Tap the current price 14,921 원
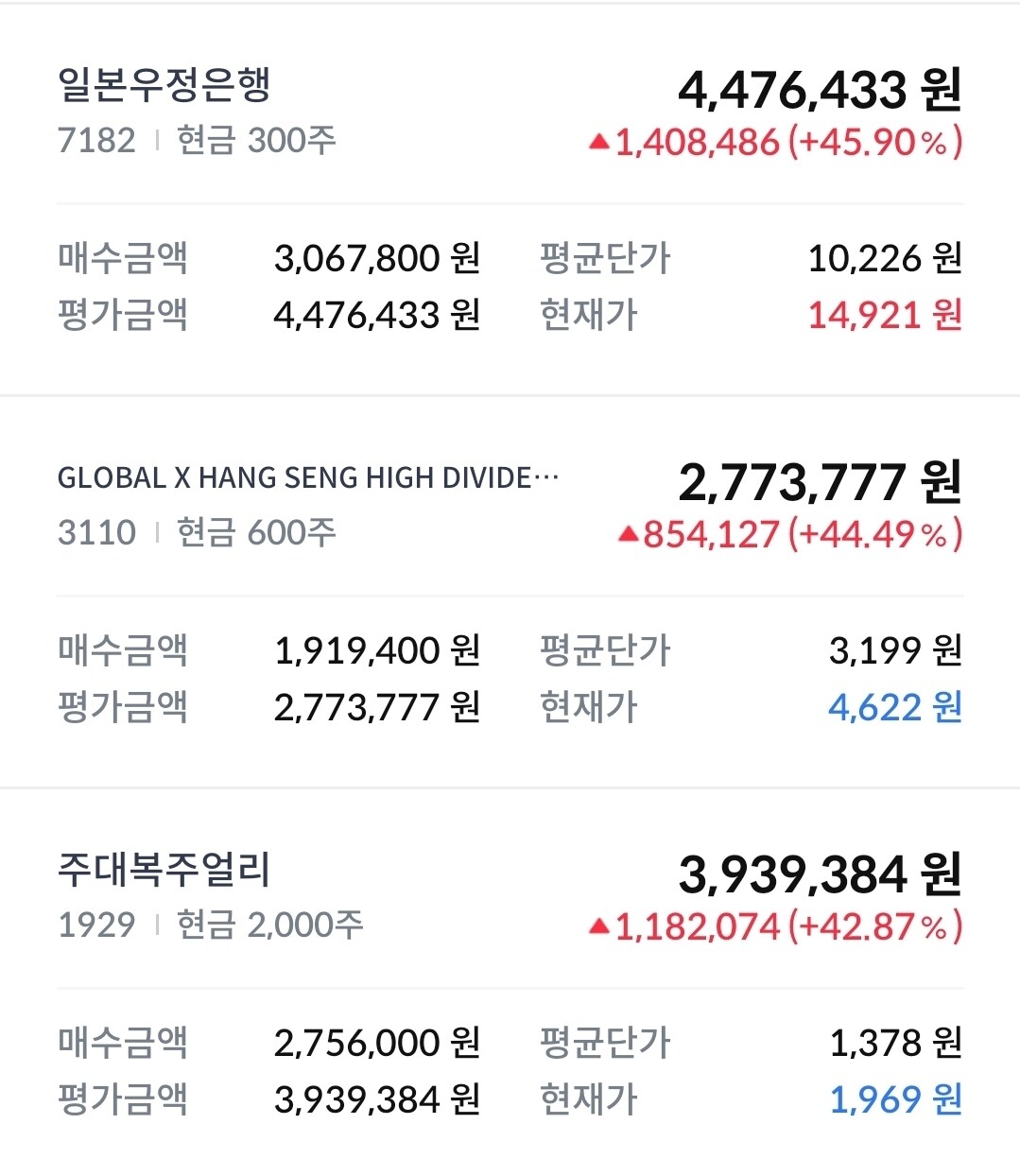 click(x=885, y=315)
